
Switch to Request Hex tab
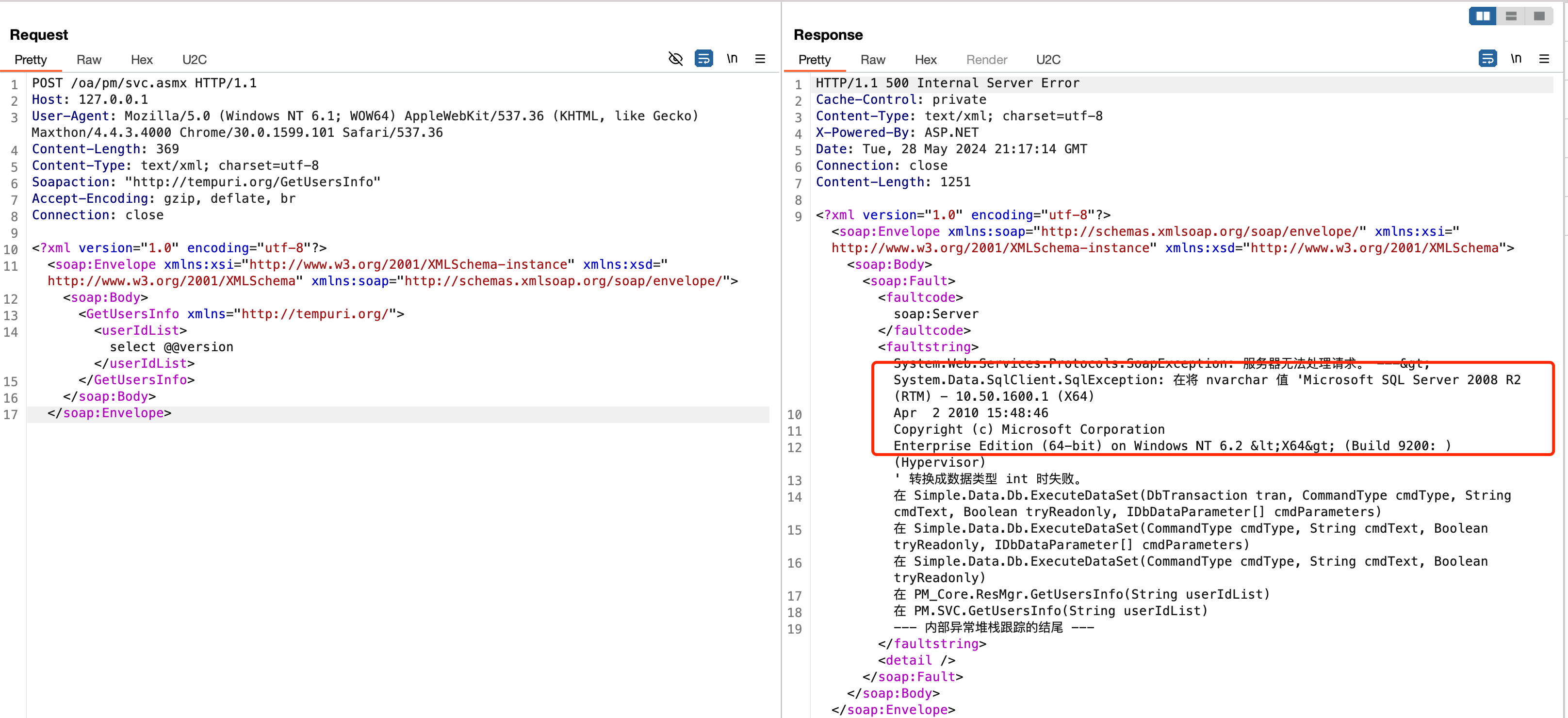click(142, 60)
